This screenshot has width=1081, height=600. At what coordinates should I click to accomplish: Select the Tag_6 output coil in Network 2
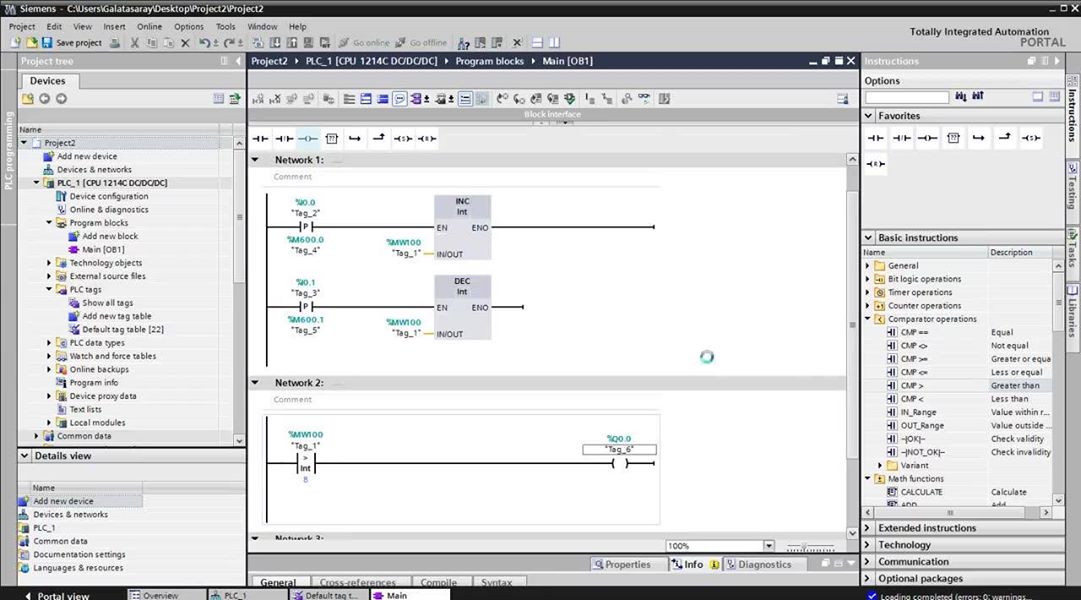click(x=619, y=463)
